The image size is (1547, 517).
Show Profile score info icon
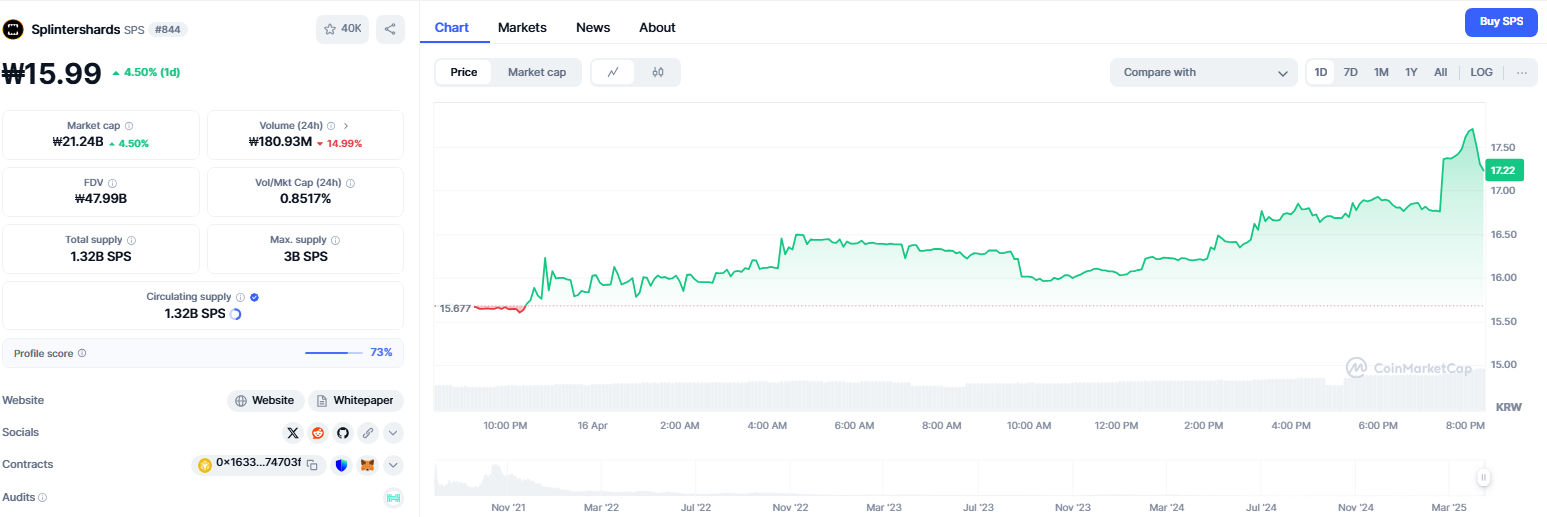point(82,353)
